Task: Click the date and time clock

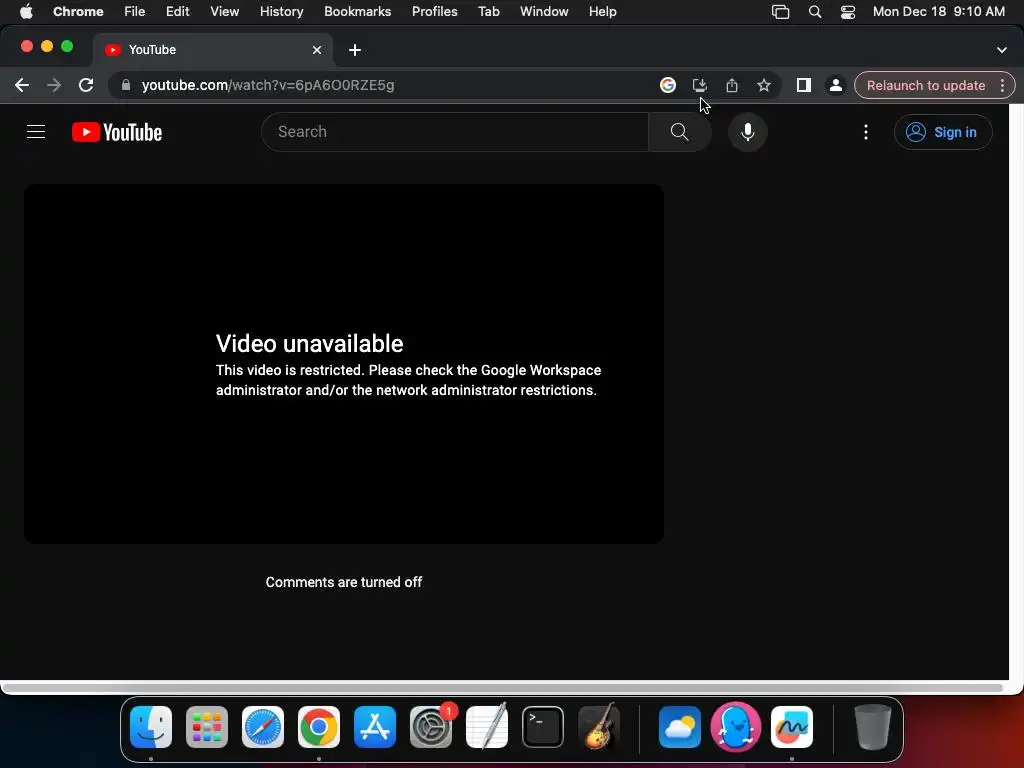Action: 938,11
